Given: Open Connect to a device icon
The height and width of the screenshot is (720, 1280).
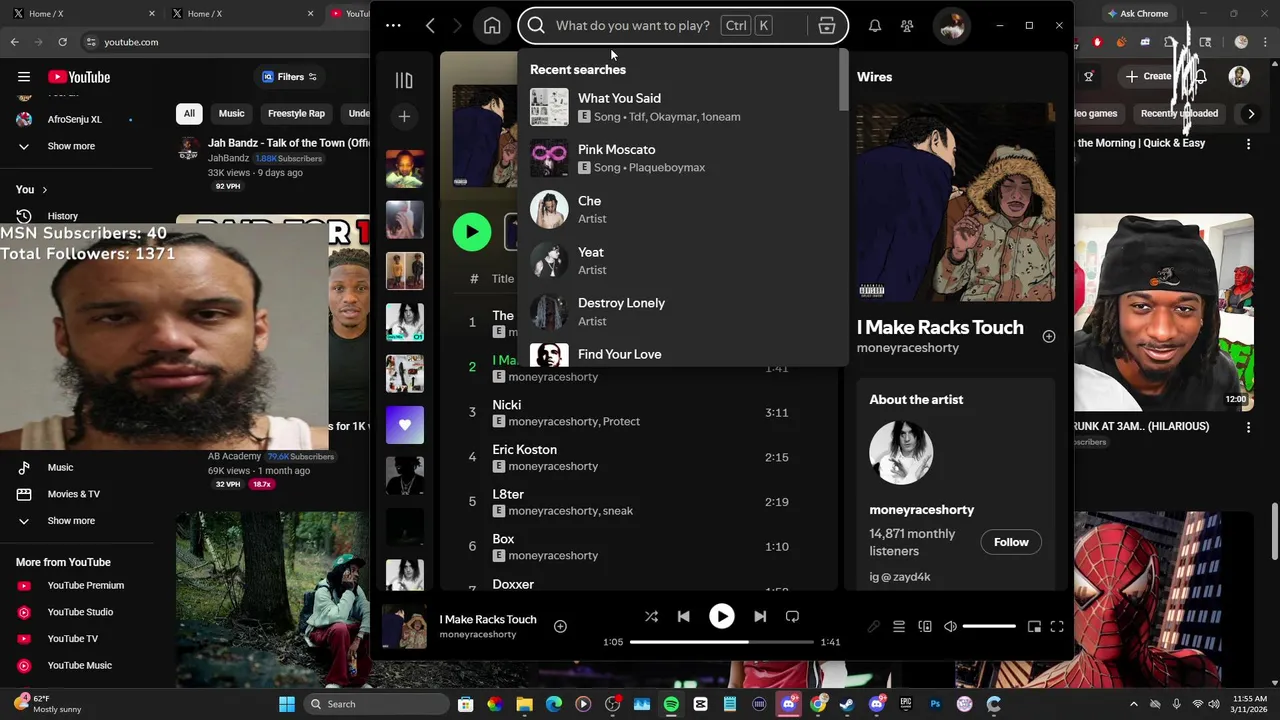Looking at the screenshot, I should 925,627.
